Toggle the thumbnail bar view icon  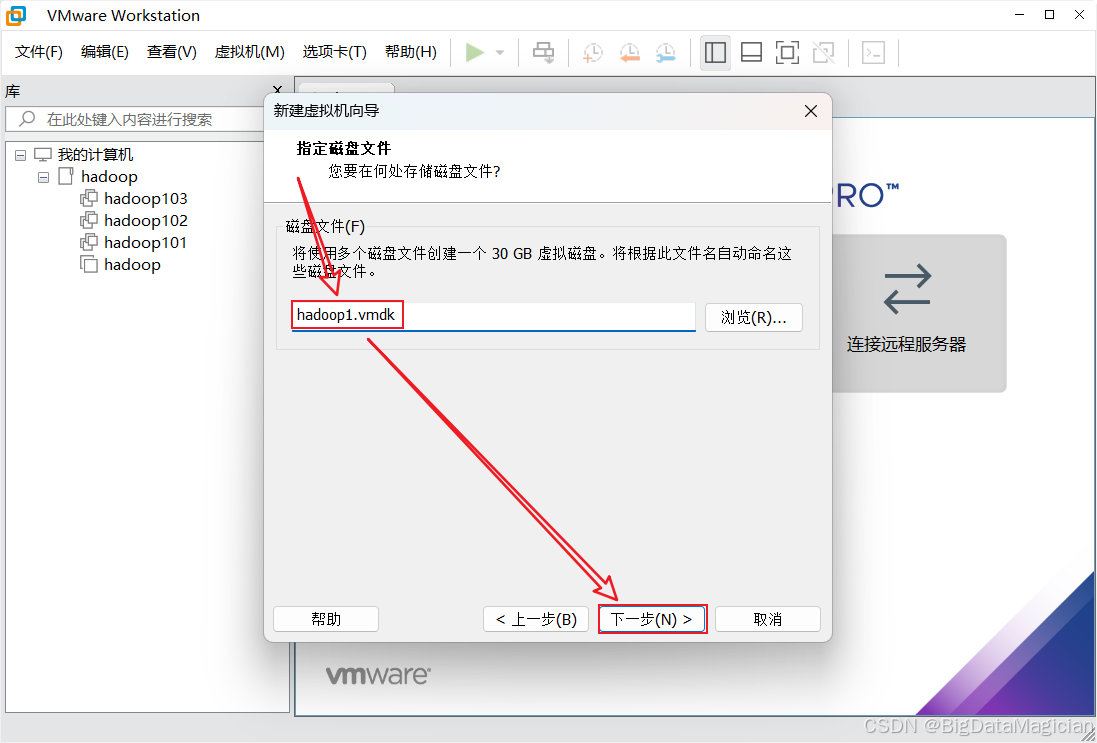point(751,52)
